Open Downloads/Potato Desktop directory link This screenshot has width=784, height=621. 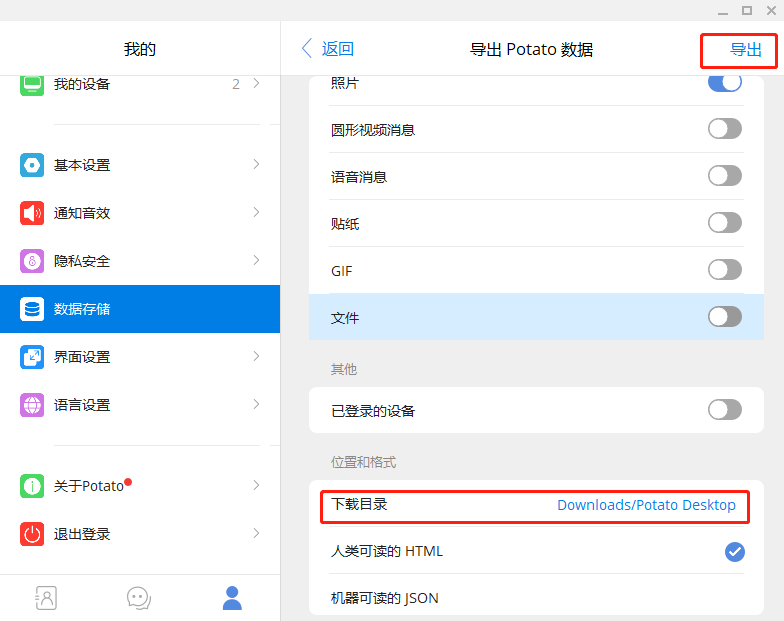[646, 505]
